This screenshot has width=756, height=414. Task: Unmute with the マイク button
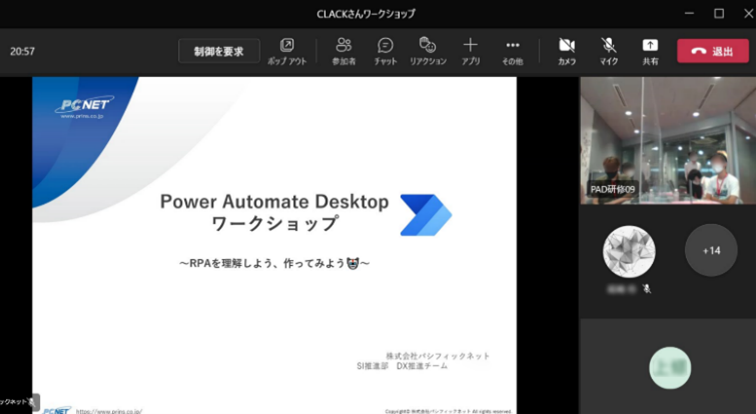click(608, 52)
